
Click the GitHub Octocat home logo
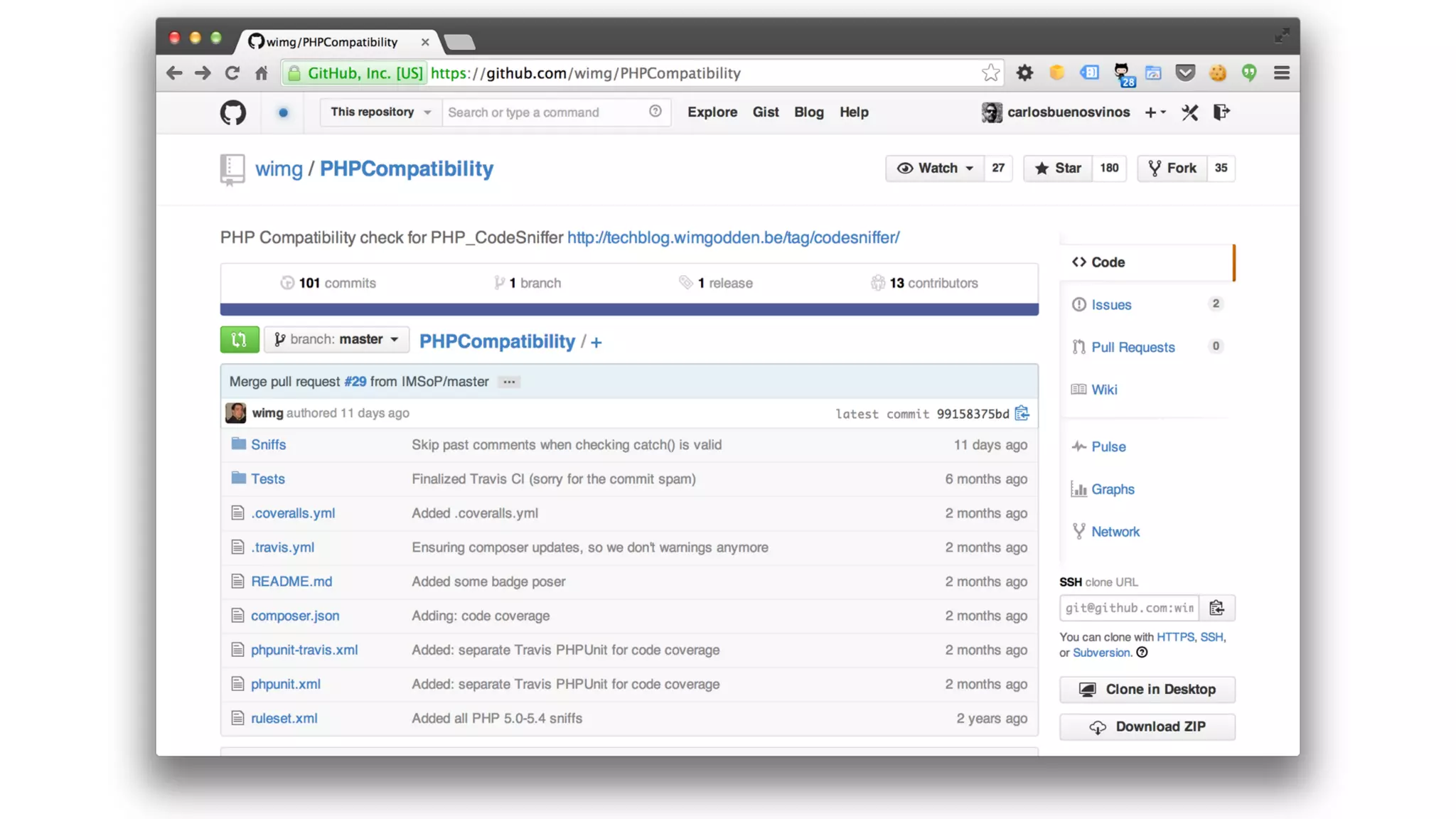232,112
